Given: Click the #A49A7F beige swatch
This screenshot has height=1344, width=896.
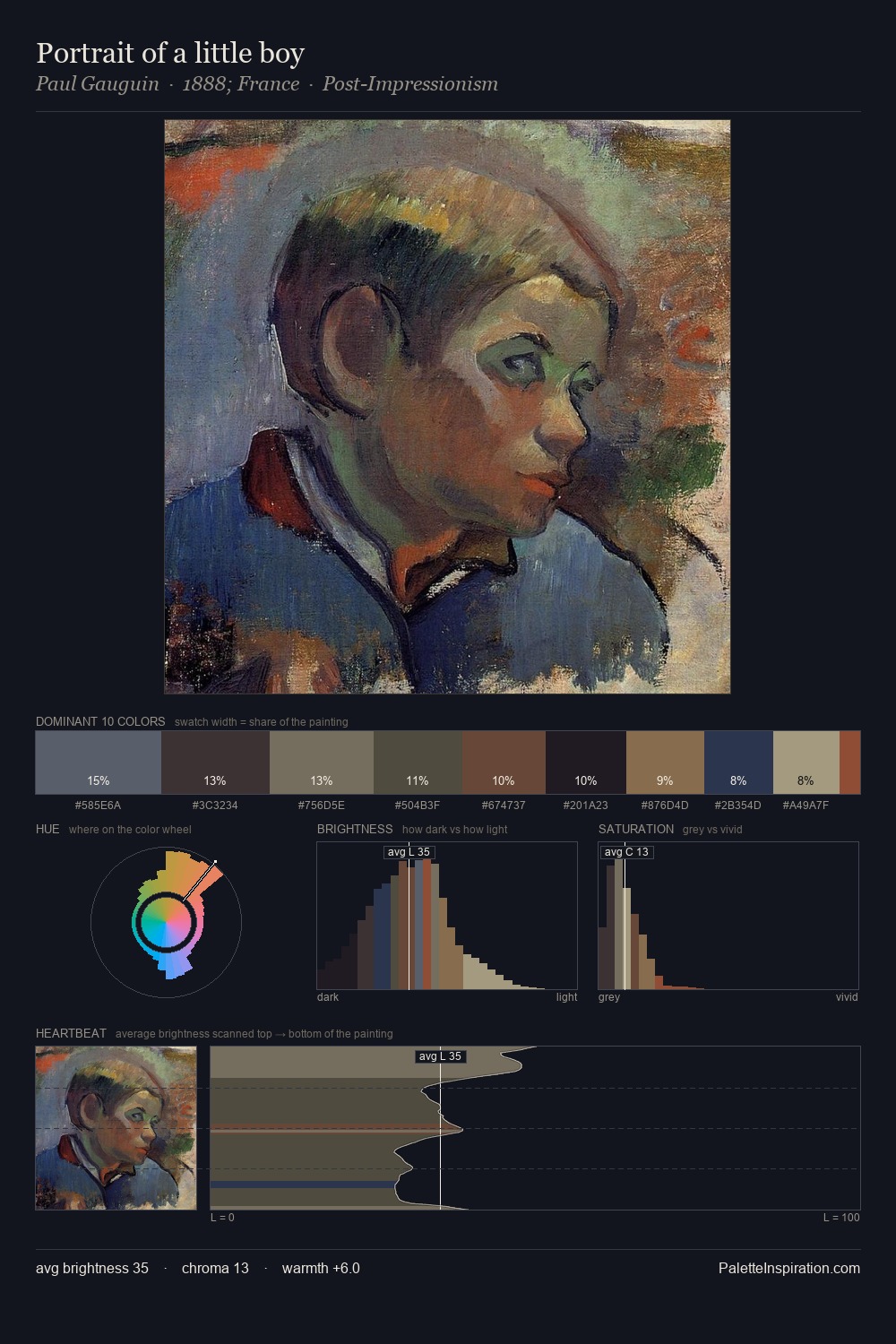Looking at the screenshot, I should pos(806,762).
